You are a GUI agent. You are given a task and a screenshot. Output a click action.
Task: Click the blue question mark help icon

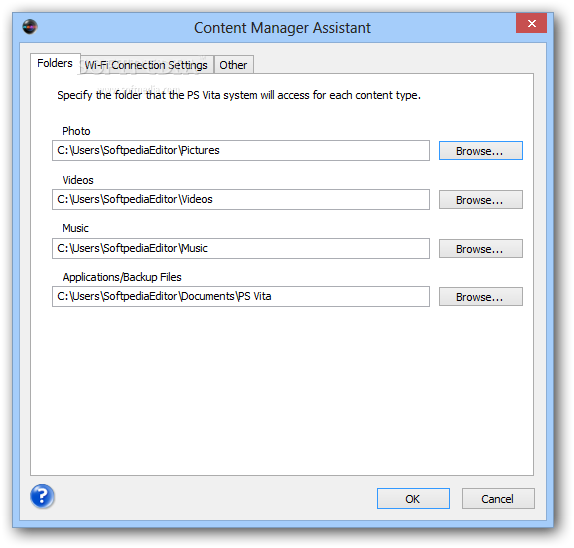[42, 496]
